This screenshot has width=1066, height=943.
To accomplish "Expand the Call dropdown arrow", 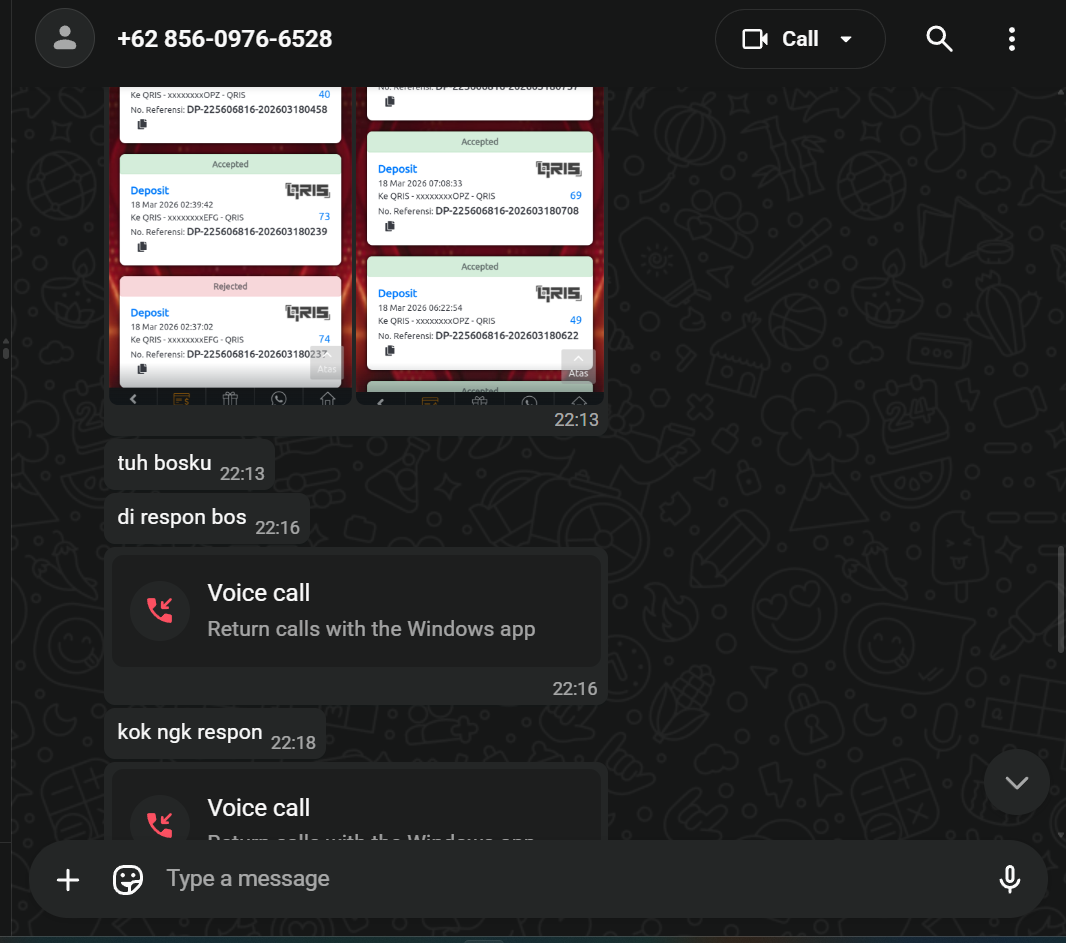I will pos(846,39).
